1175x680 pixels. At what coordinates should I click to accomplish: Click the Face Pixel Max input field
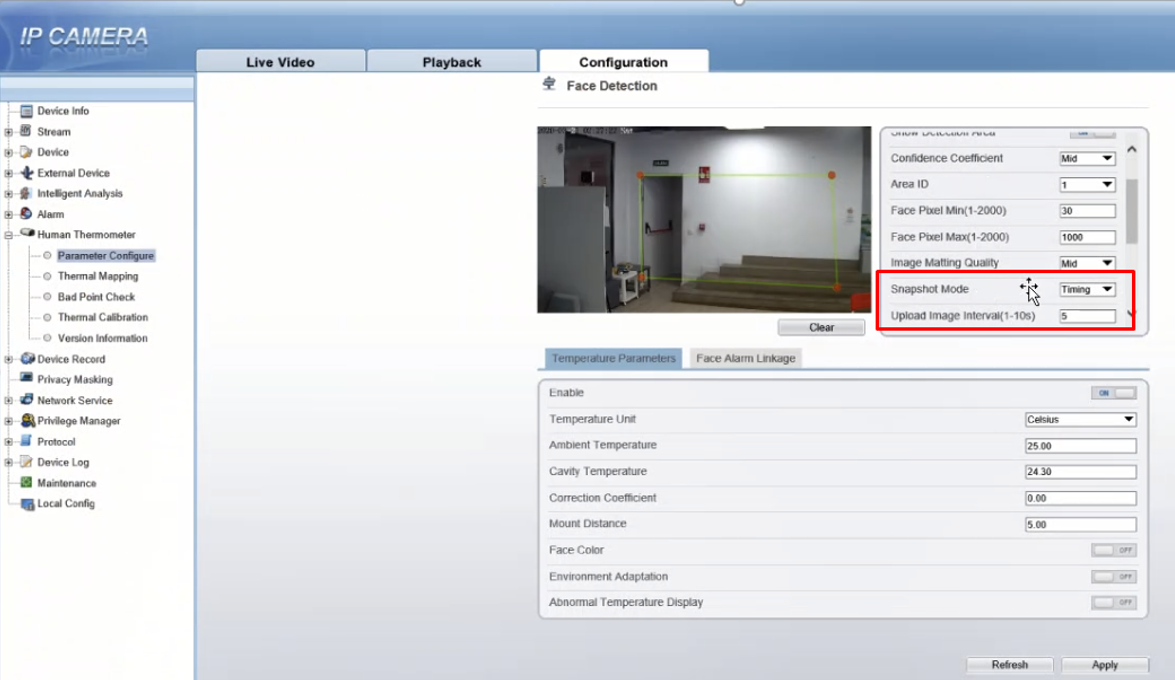(1087, 237)
